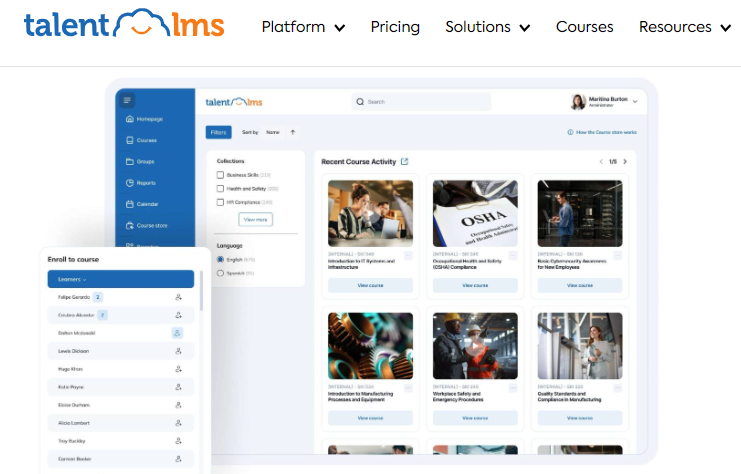Check the Health and Safety checkbox
Image resolution: width=741 pixels, height=474 pixels.
click(220, 189)
